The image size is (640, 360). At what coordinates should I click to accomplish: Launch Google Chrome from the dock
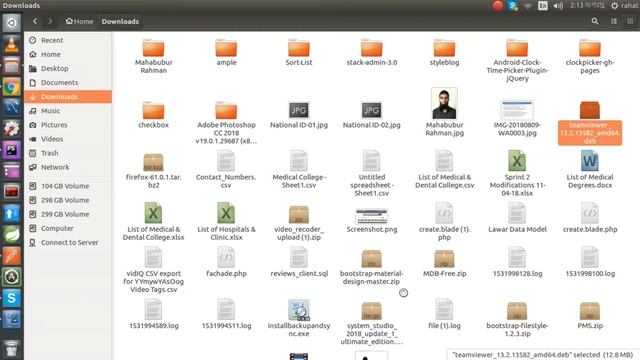11,87
